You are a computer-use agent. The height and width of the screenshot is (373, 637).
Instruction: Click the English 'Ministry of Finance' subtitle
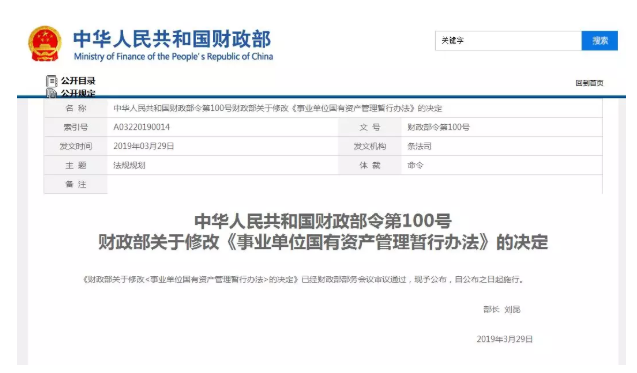(173, 56)
